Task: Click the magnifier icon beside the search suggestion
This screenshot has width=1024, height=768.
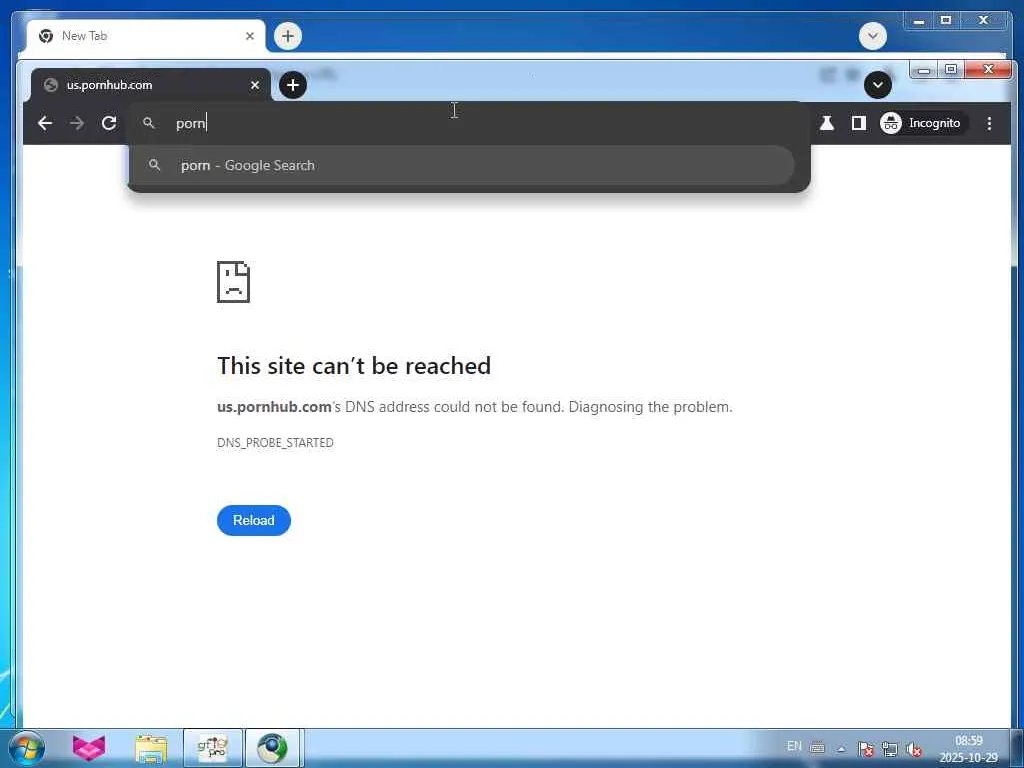Action: coord(154,165)
